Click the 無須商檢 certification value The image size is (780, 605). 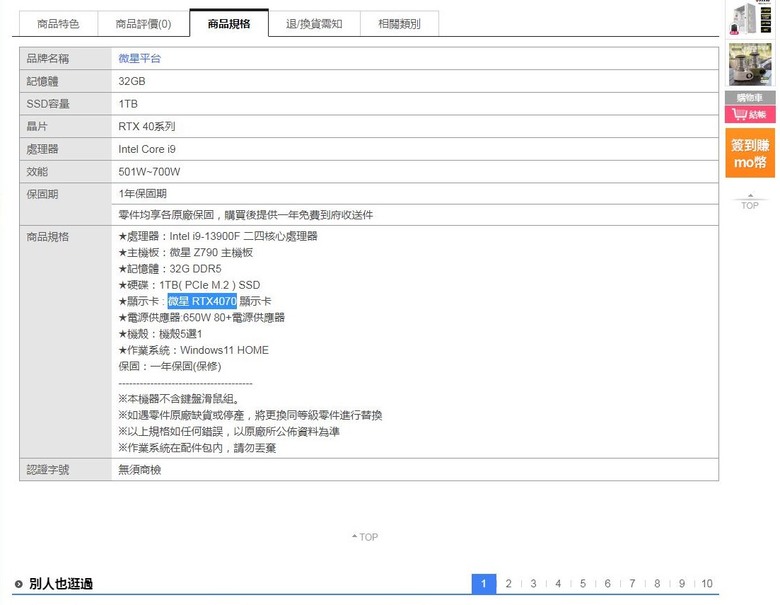pyautogui.click(x=140, y=470)
